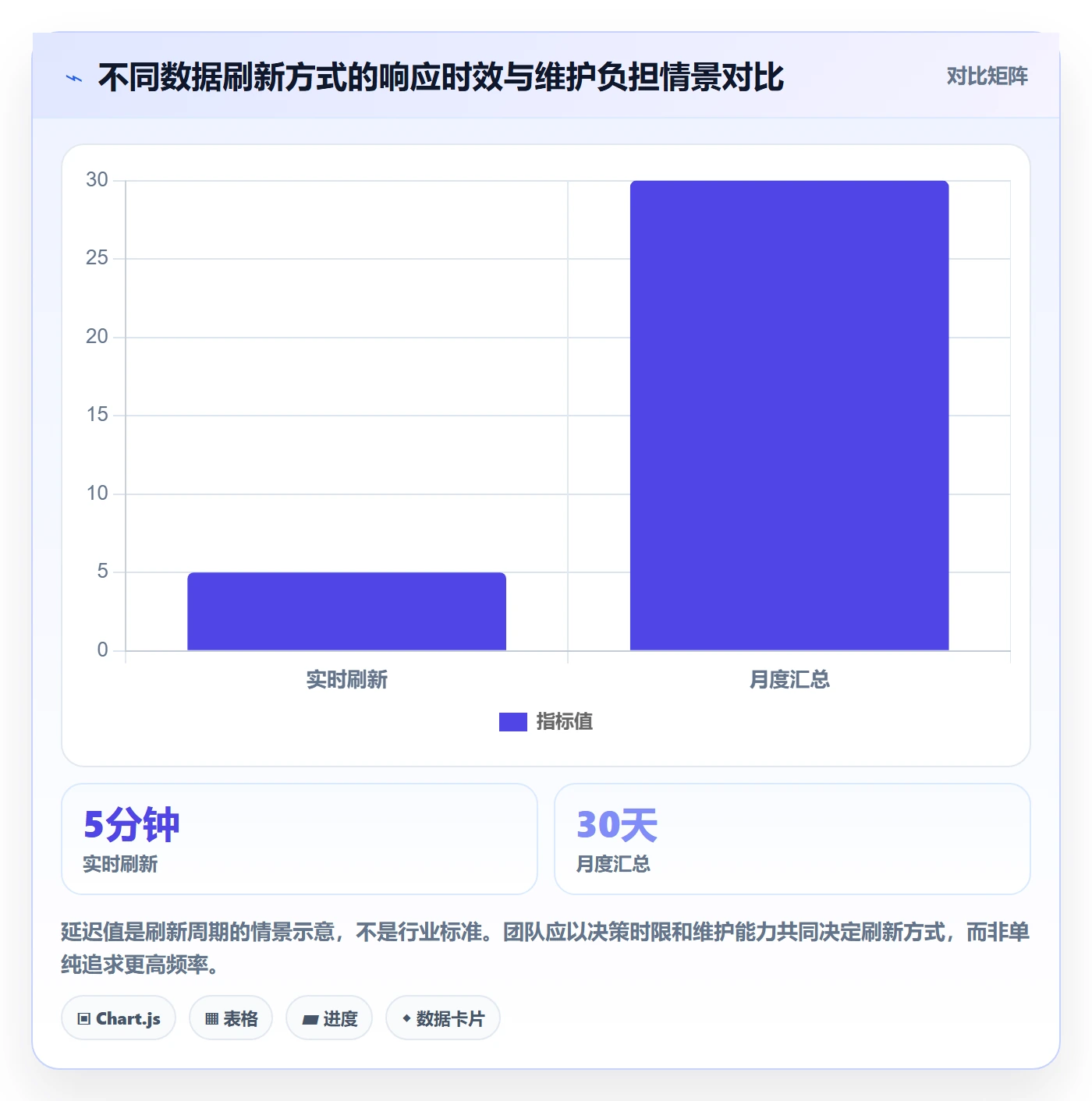The image size is (1092, 1101).
Task: Select the 5分钟 data card
Action: tap(300, 839)
